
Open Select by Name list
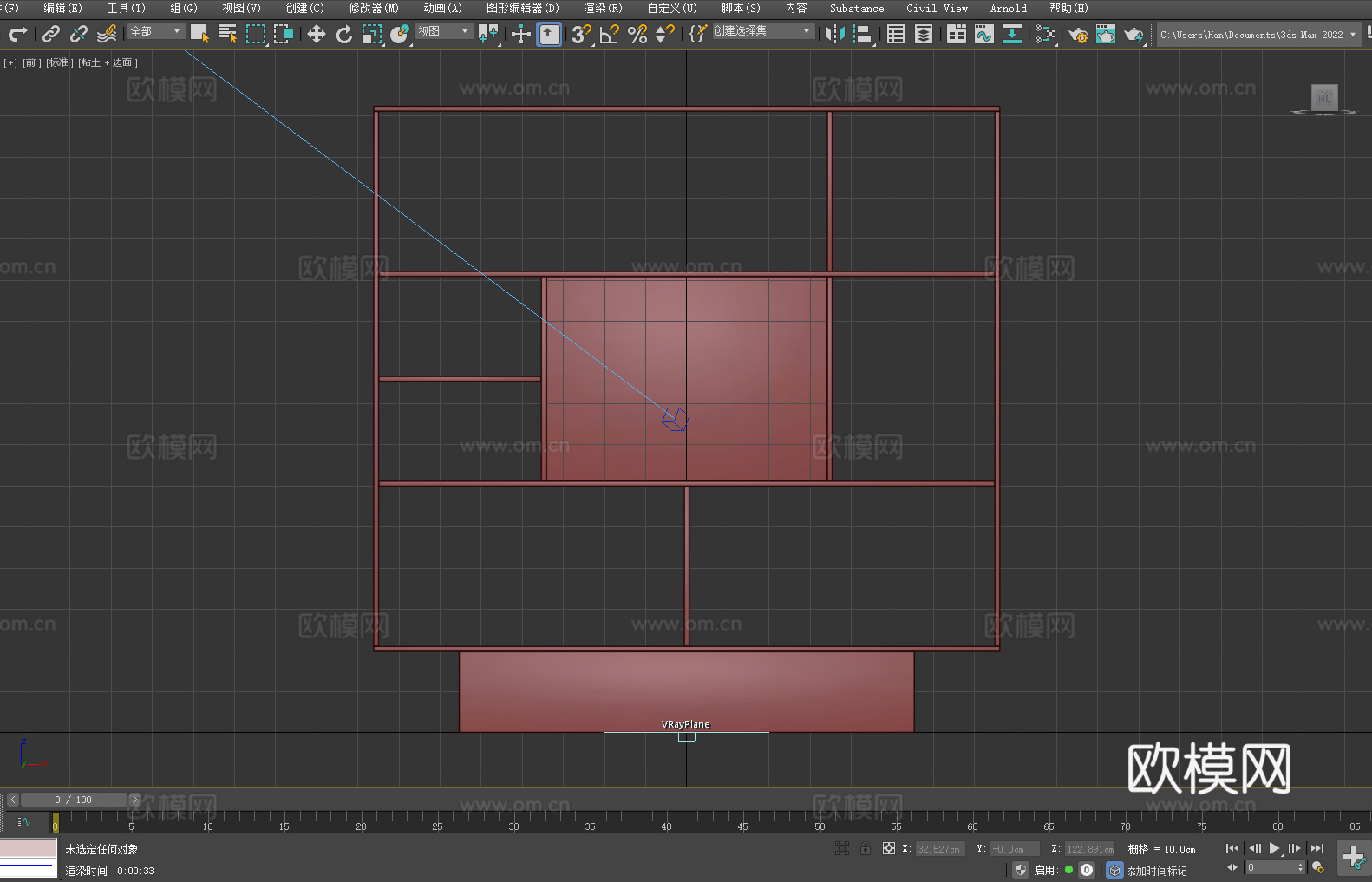(x=228, y=34)
